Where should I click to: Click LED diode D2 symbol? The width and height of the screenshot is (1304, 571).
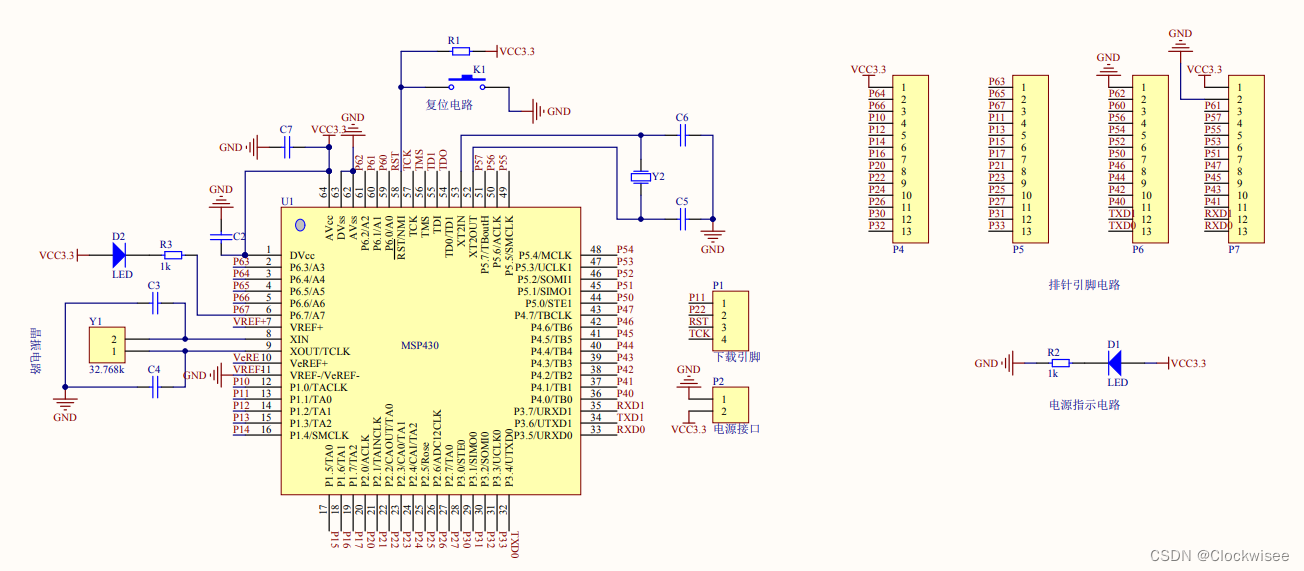[119, 255]
